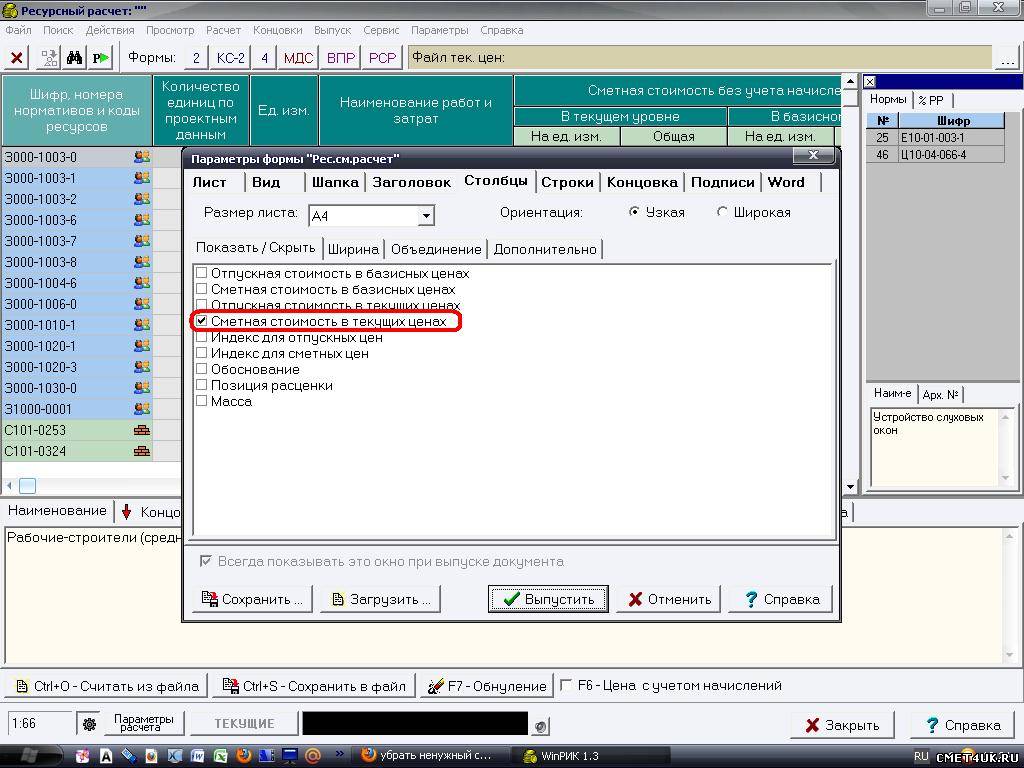The height and width of the screenshot is (768, 1024).
Task: Switch to the Ширина sub-tab
Action: click(x=353, y=249)
